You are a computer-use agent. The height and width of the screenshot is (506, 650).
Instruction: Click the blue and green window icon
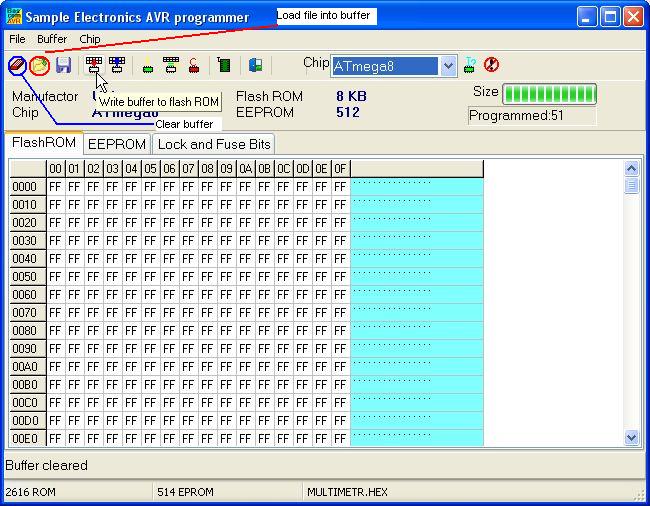point(255,65)
